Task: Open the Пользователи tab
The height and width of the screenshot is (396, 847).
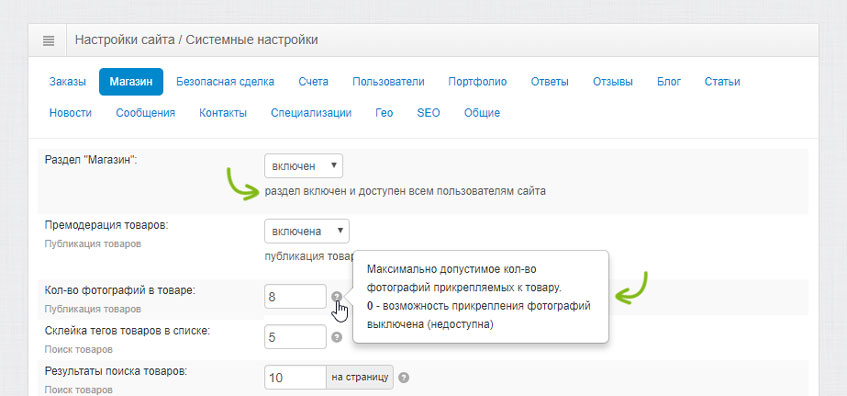Action: point(388,82)
